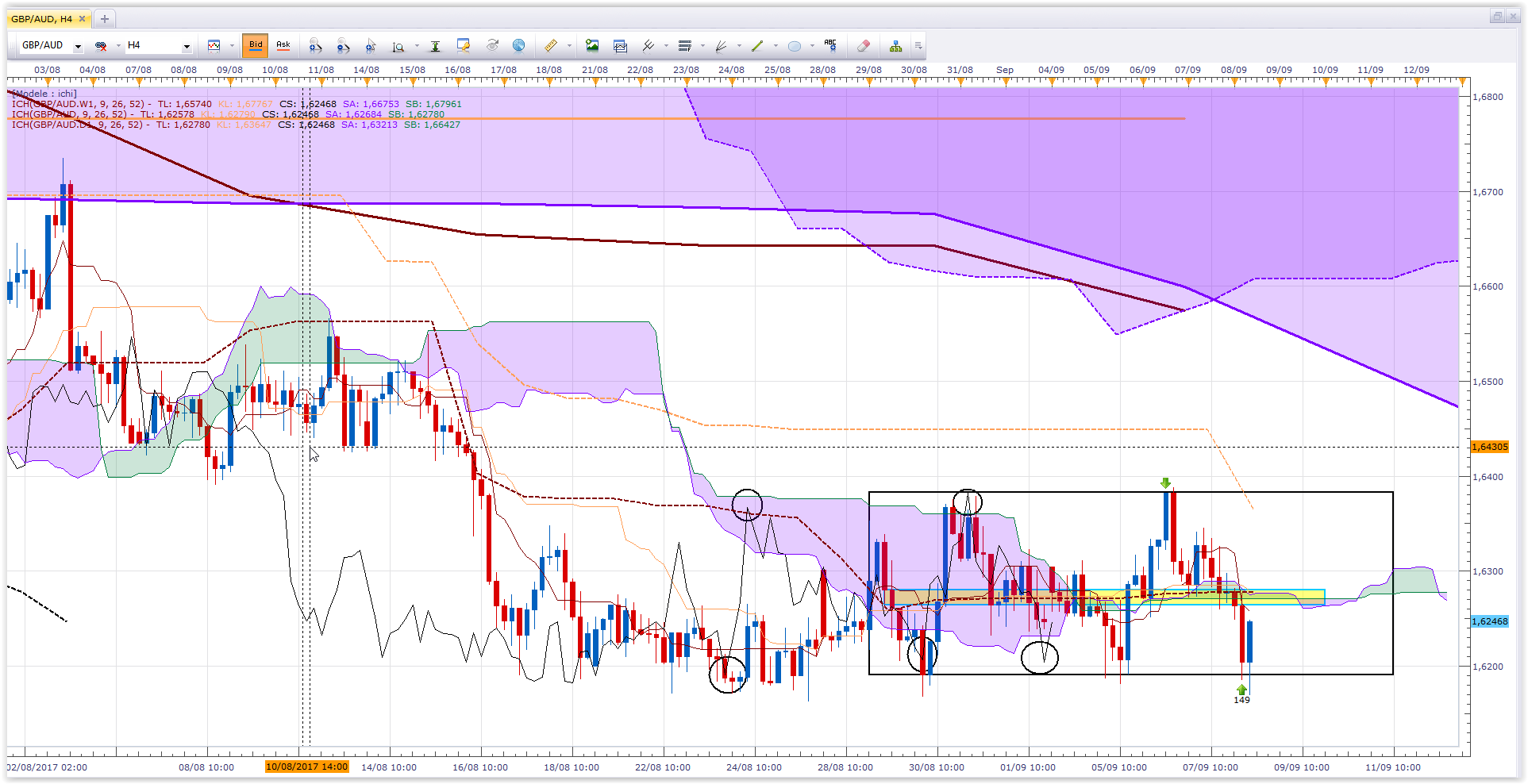Select the GBP/AUD, H4 chart tab
Image resolution: width=1528 pixels, height=784 pixels.
(x=41, y=18)
